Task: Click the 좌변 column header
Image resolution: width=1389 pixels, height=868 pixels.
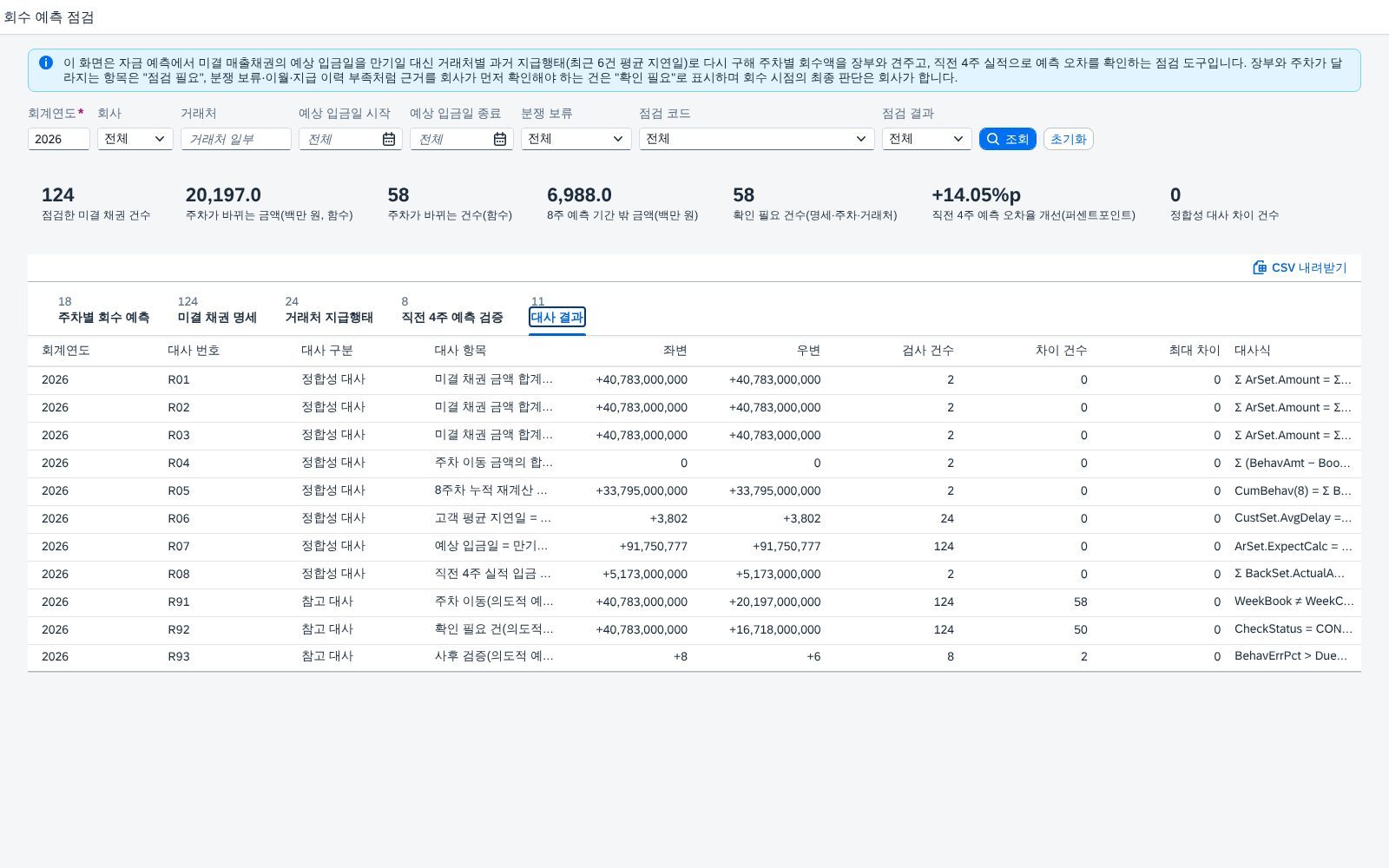Action: pos(675,350)
